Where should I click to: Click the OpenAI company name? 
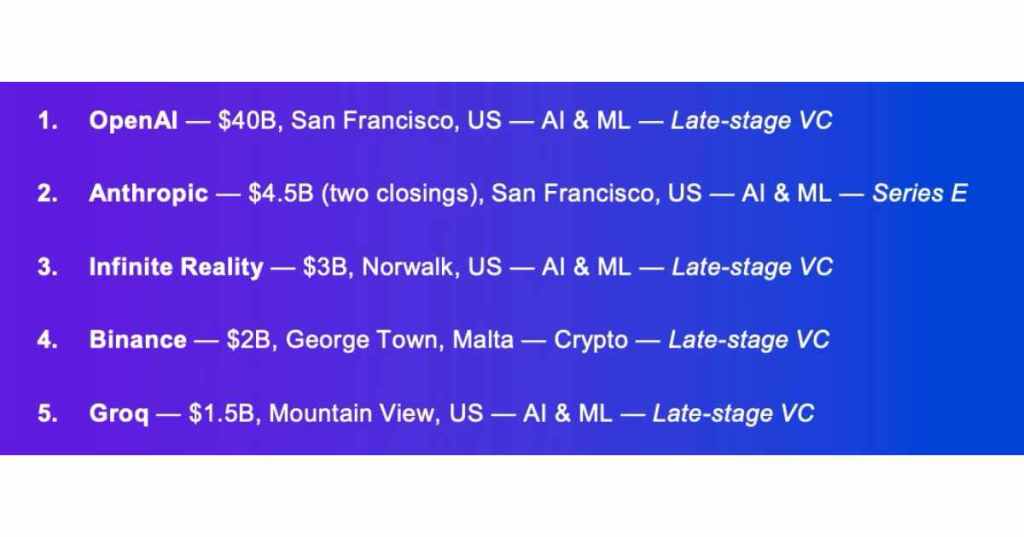coord(132,121)
